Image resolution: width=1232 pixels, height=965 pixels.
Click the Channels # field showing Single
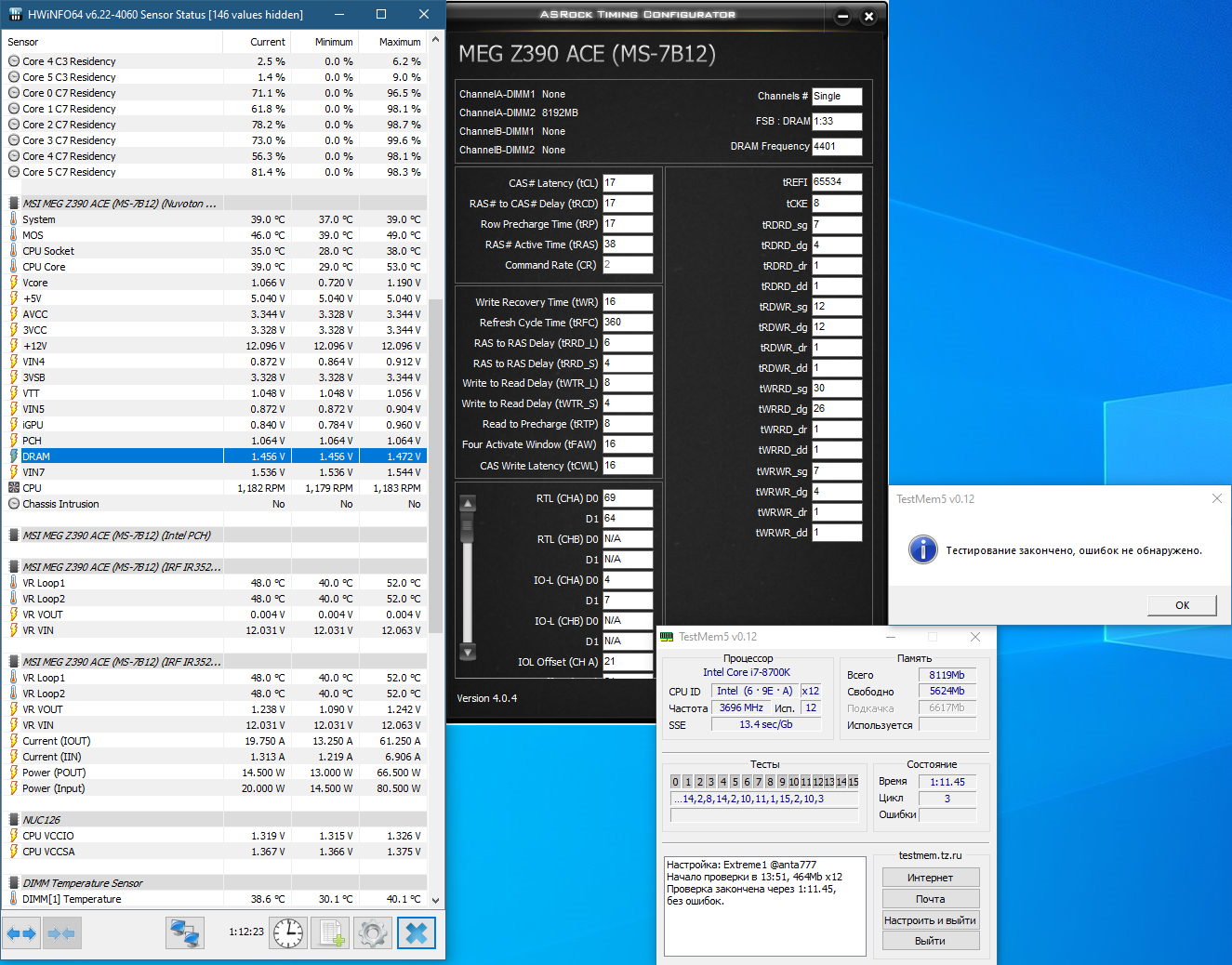pos(837,97)
